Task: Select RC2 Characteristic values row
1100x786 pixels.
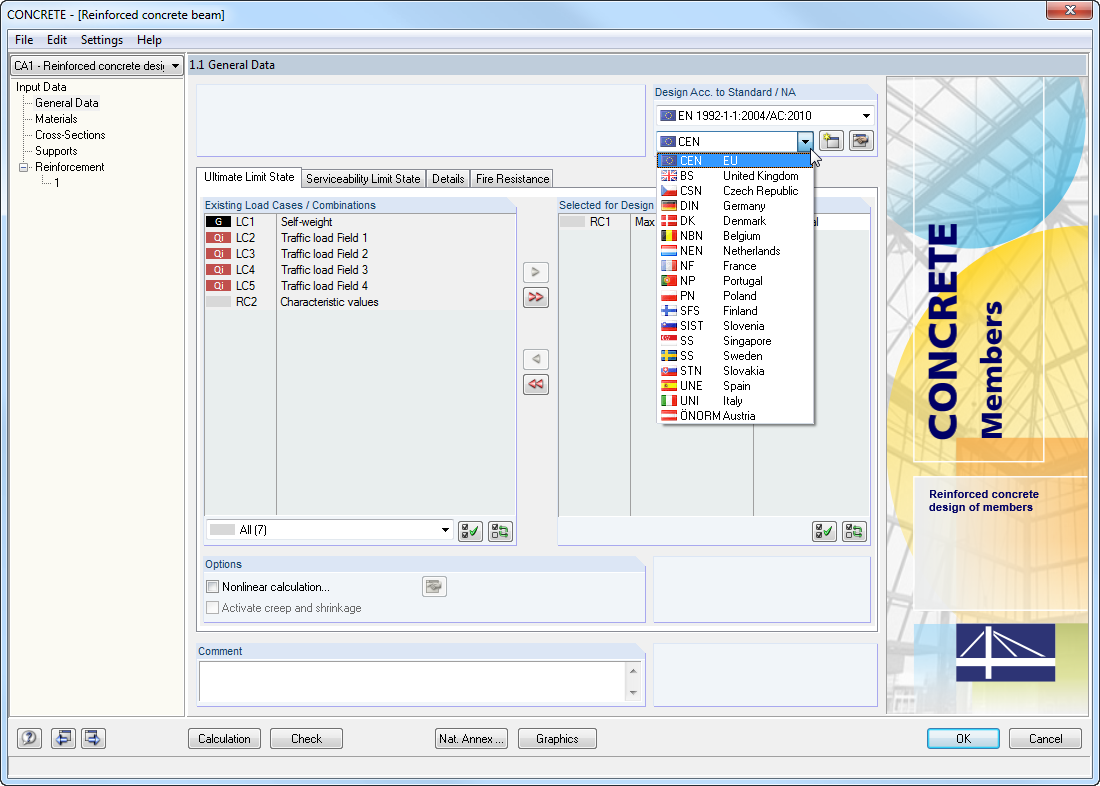Action: 361,302
